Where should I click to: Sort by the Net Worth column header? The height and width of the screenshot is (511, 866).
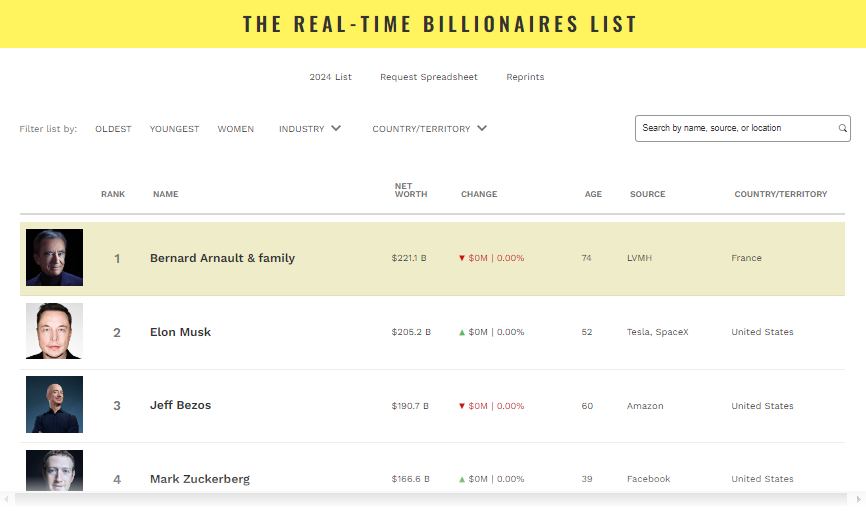pyautogui.click(x=410, y=190)
